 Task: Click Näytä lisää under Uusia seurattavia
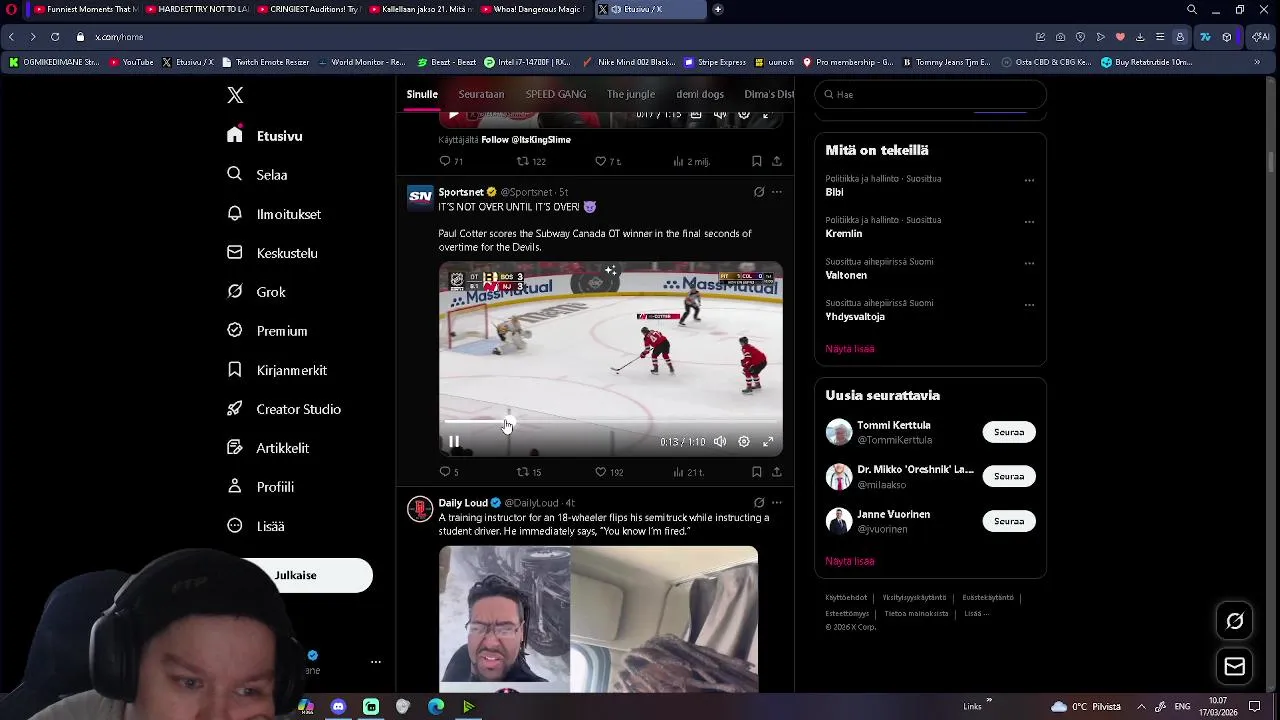click(x=850, y=561)
